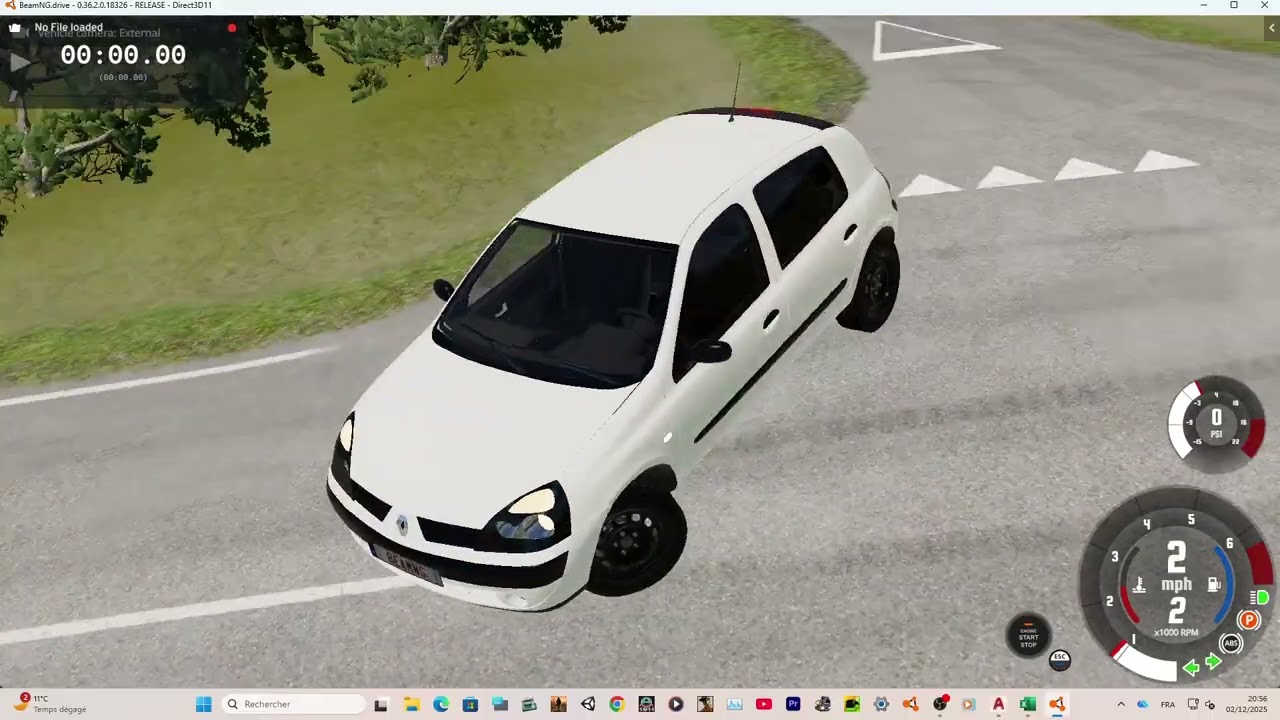
Task: Open the Windows Start menu
Action: 204,704
